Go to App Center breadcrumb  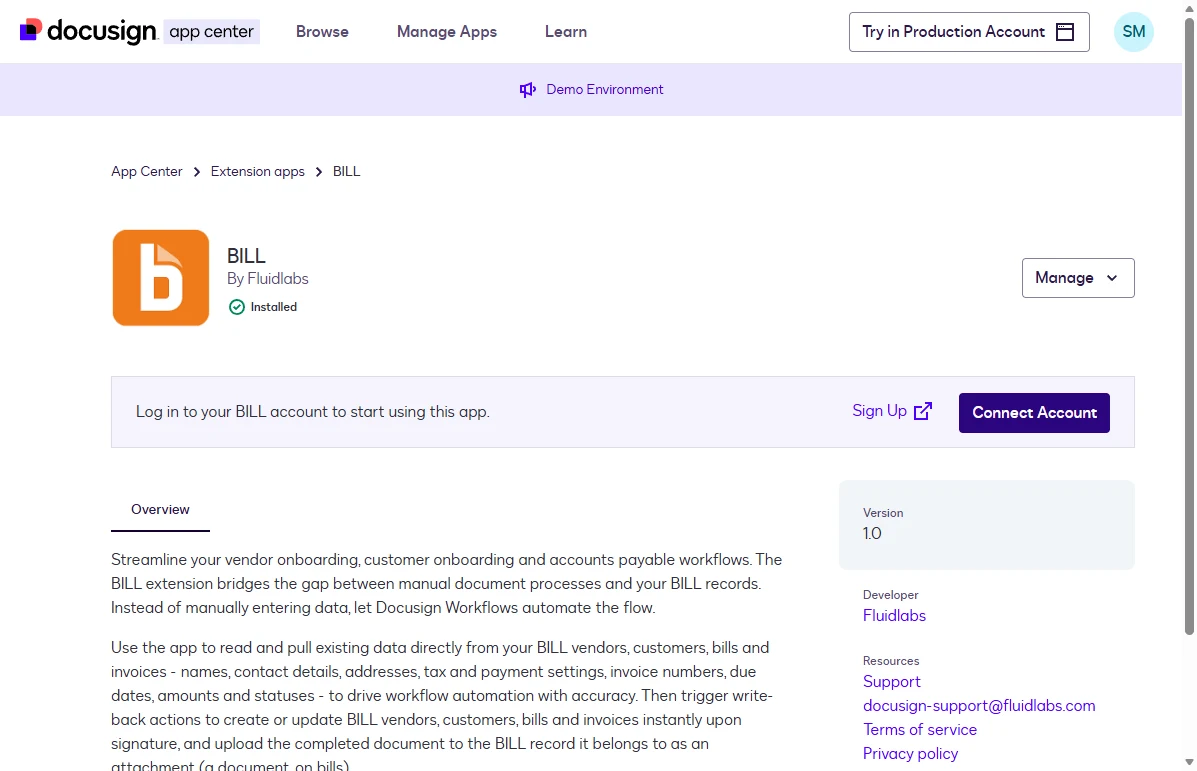click(147, 172)
